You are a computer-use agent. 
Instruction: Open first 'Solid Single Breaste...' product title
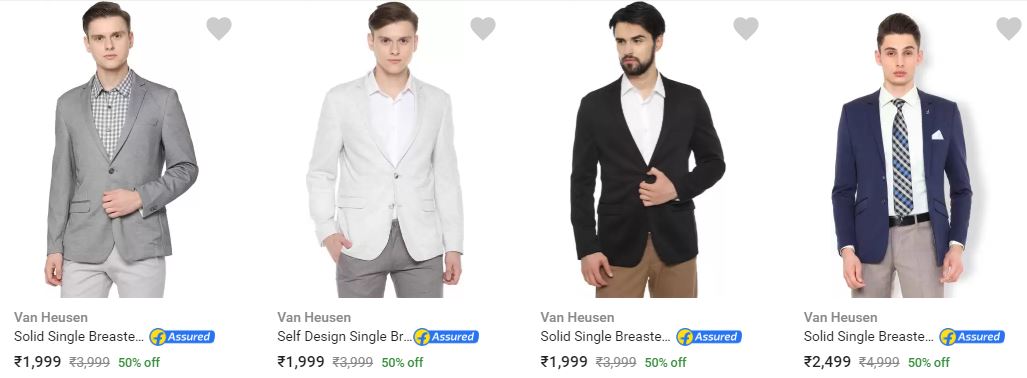click(79, 337)
